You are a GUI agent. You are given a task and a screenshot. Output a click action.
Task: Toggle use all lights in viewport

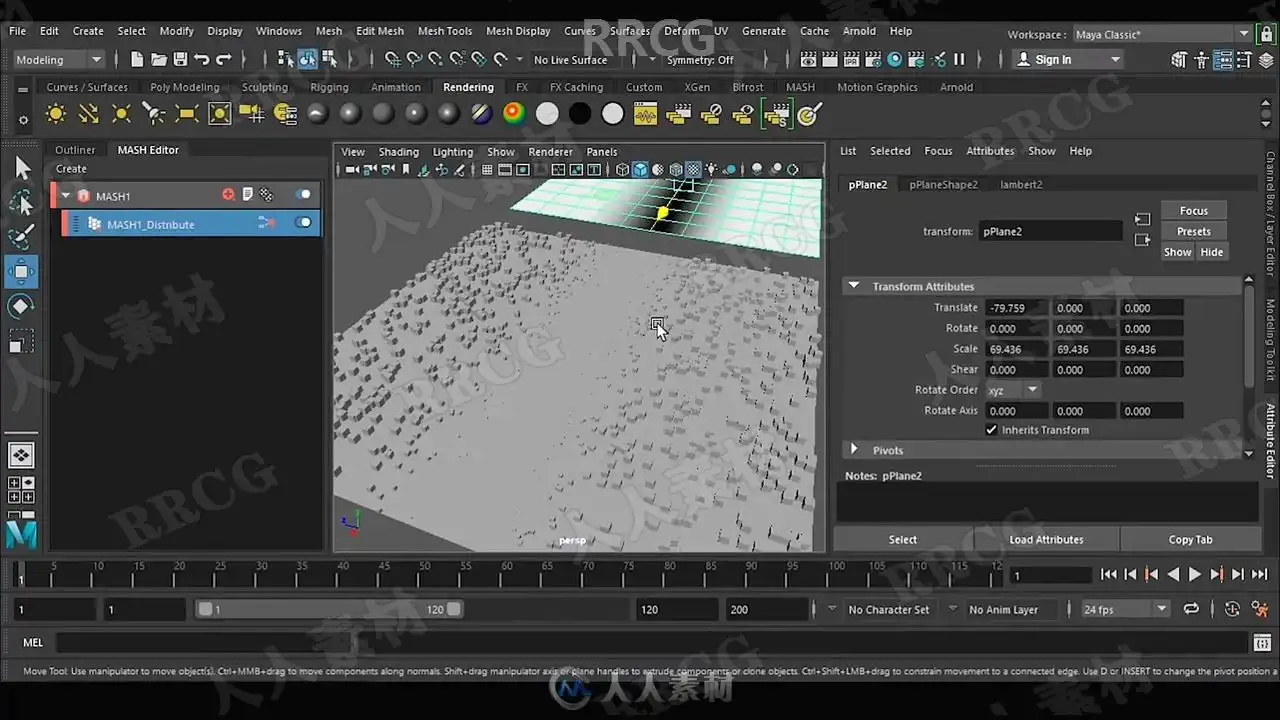711,170
